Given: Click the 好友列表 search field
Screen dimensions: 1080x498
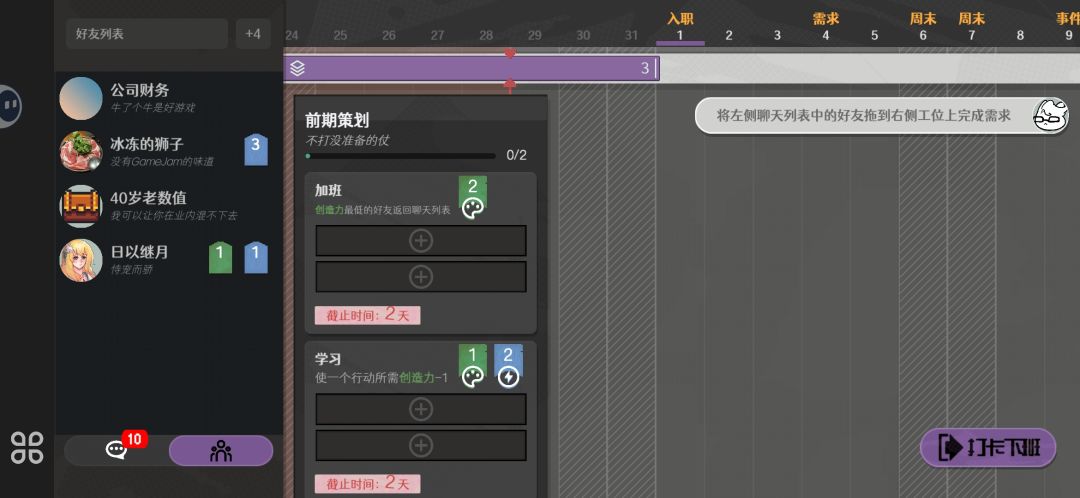Looking at the screenshot, I should tap(147, 34).
